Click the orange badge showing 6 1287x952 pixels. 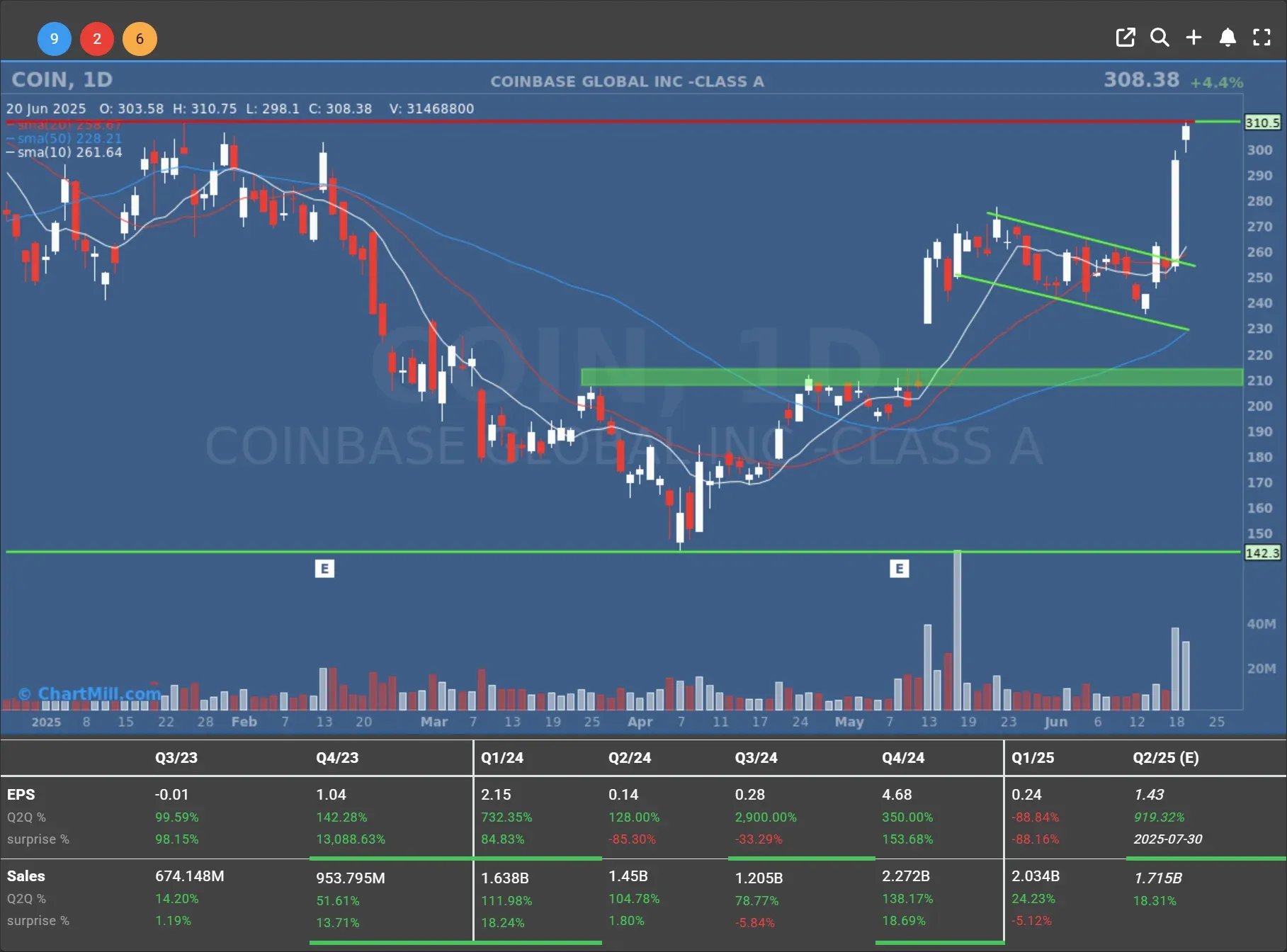coord(140,39)
